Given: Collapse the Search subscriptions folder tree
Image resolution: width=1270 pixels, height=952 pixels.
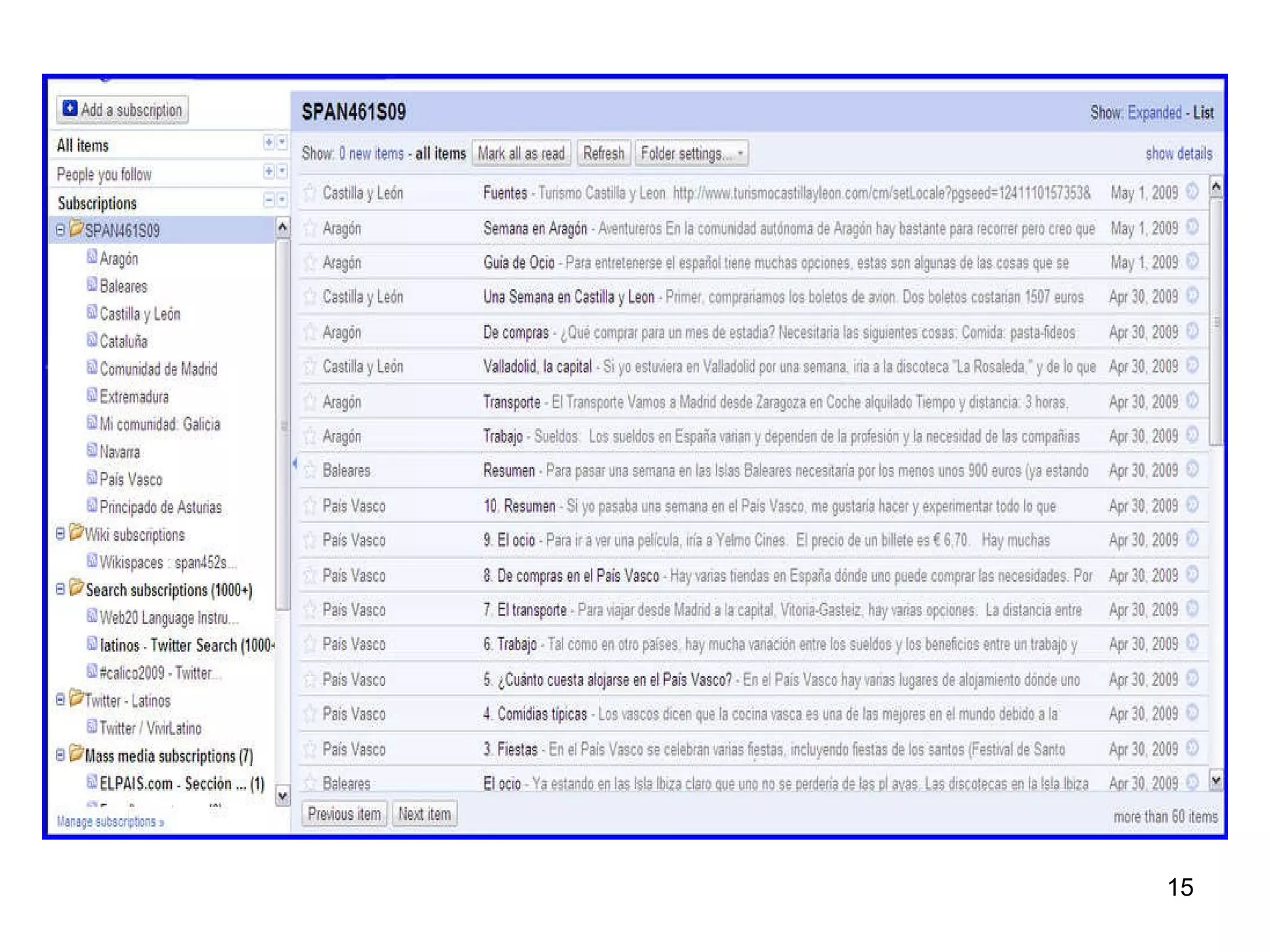Looking at the screenshot, I should (x=60, y=589).
